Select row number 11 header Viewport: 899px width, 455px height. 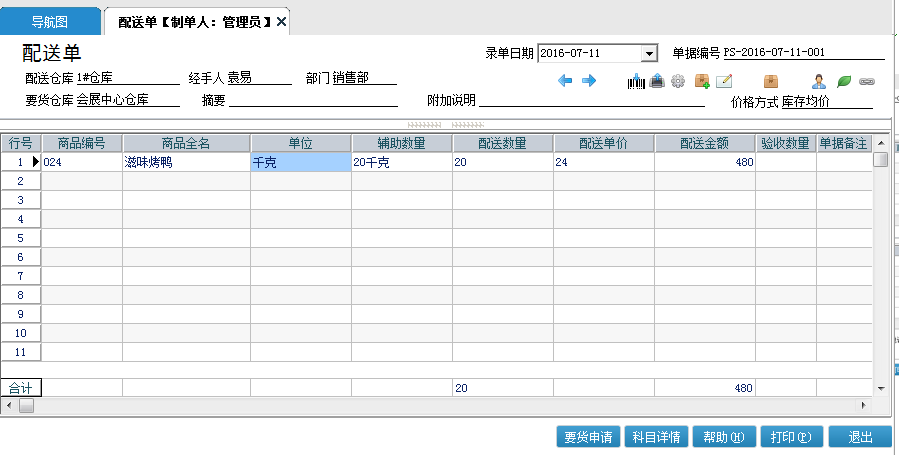(21, 352)
